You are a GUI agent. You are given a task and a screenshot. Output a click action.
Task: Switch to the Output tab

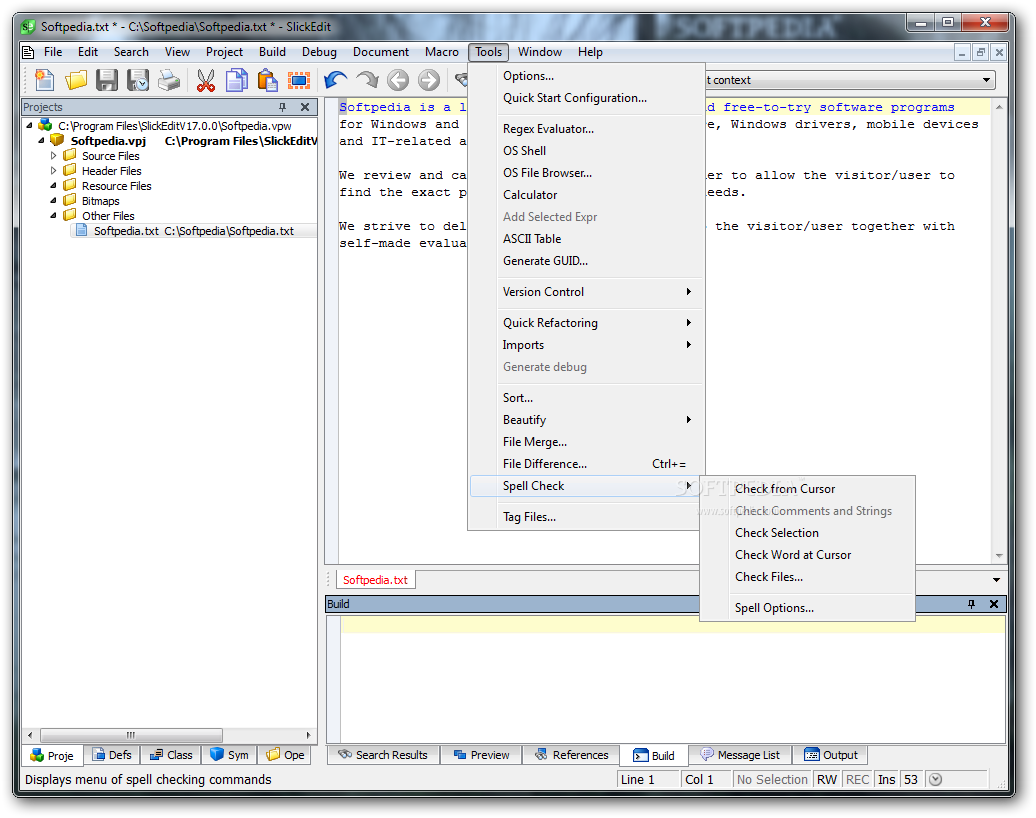coord(831,755)
